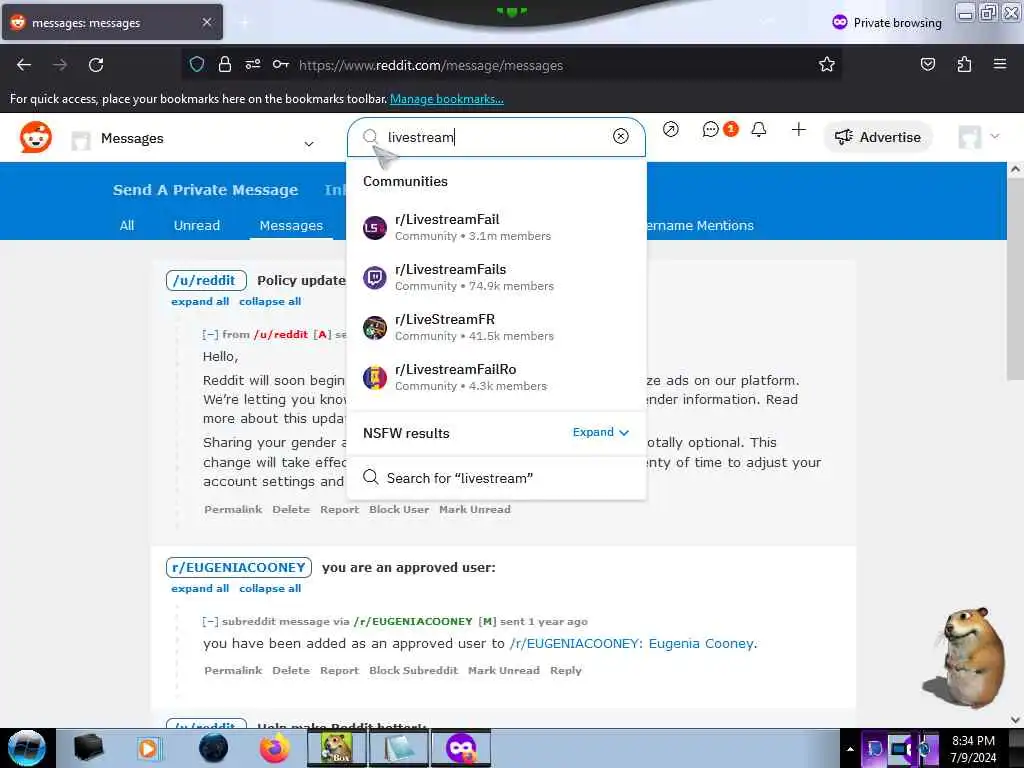
Task: Collapse subreddit message via EUGENIACOONEY
Action: (x=210, y=622)
